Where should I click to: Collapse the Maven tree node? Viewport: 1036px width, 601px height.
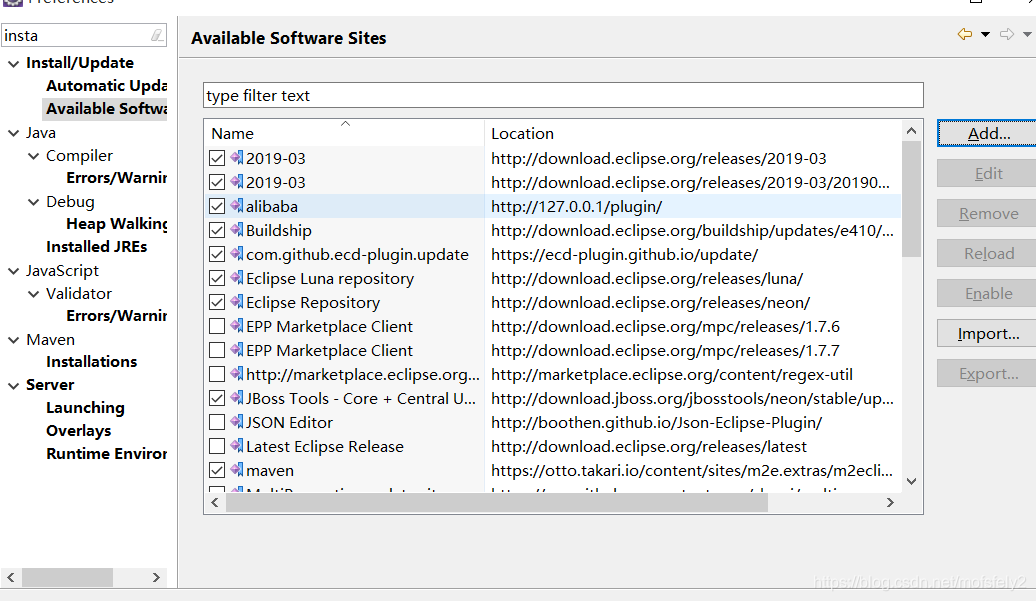[13, 340]
